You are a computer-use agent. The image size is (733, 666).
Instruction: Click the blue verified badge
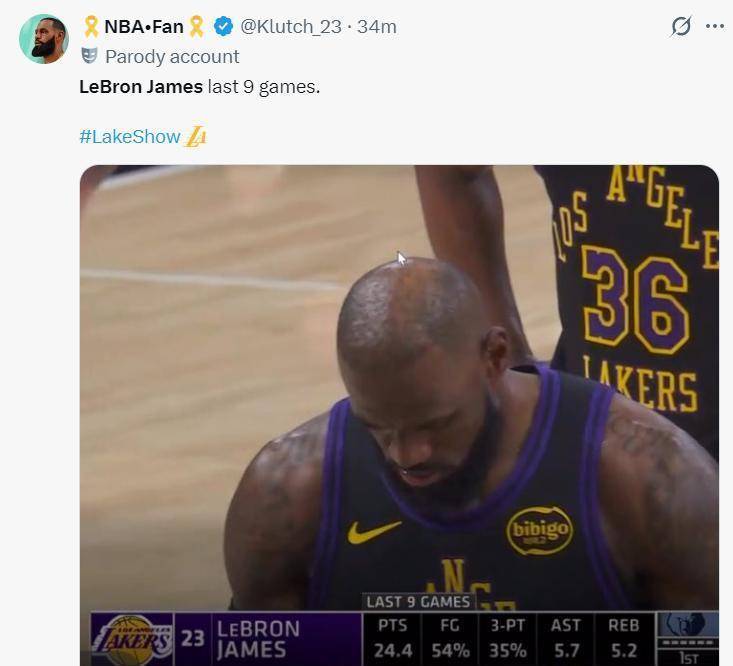[223, 27]
